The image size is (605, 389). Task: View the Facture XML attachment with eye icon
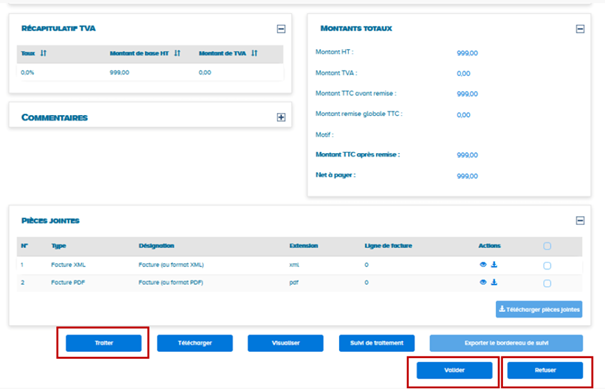pyautogui.click(x=483, y=265)
